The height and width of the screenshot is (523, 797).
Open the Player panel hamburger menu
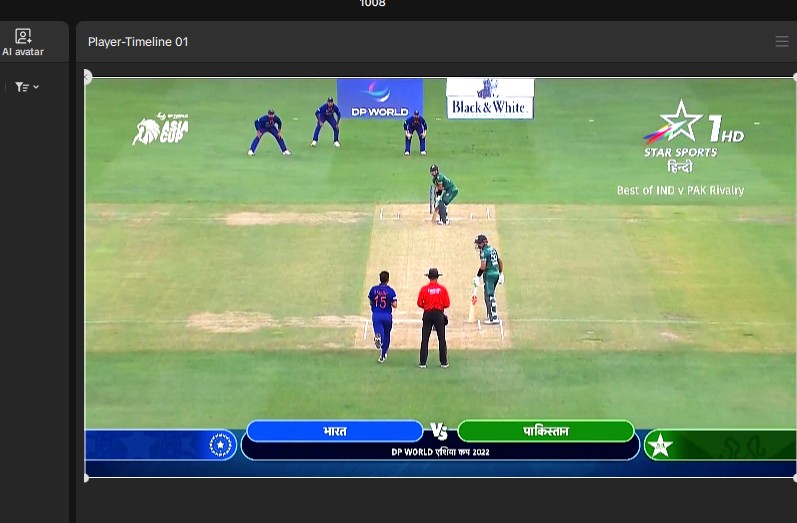[782, 42]
